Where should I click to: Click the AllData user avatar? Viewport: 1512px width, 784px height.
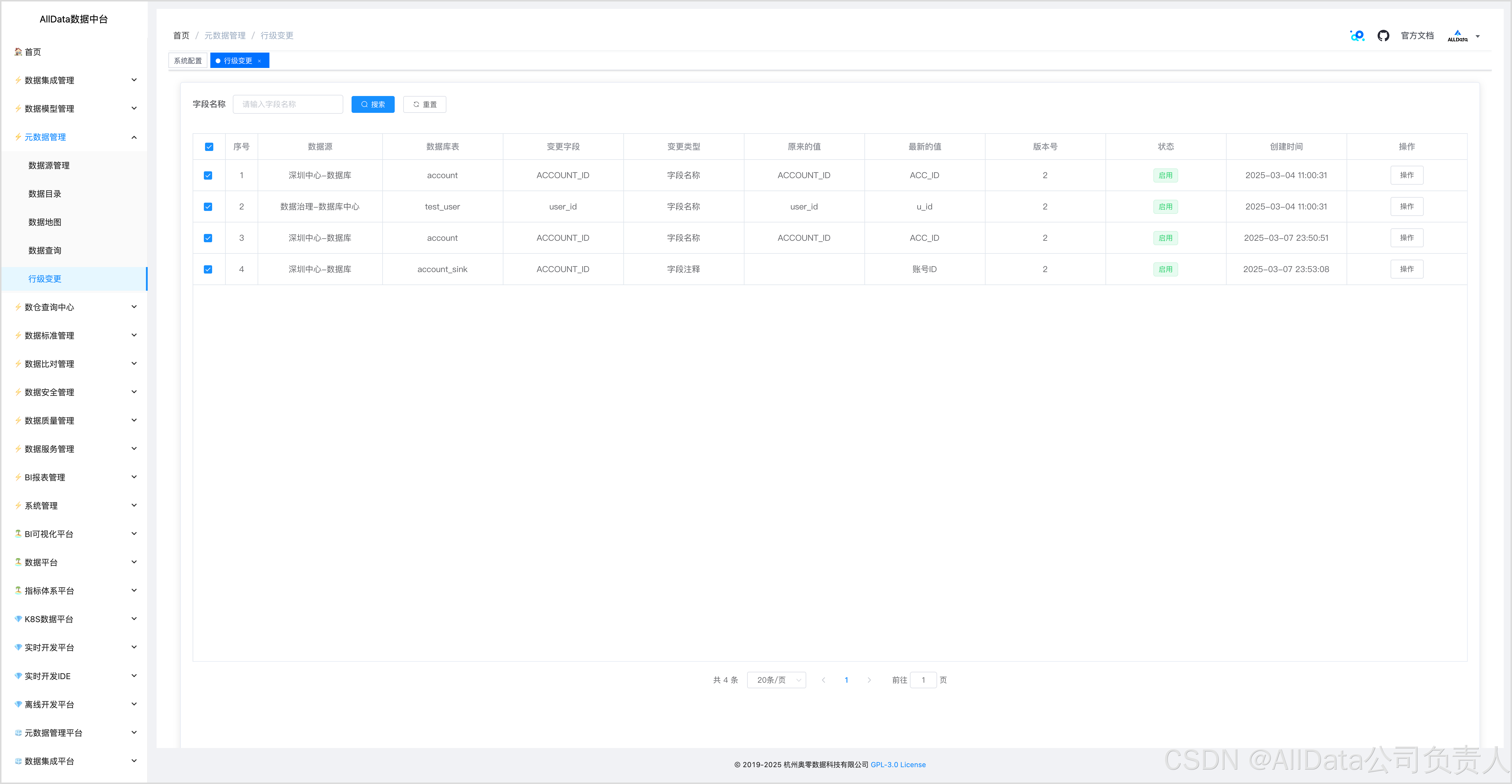1457,36
